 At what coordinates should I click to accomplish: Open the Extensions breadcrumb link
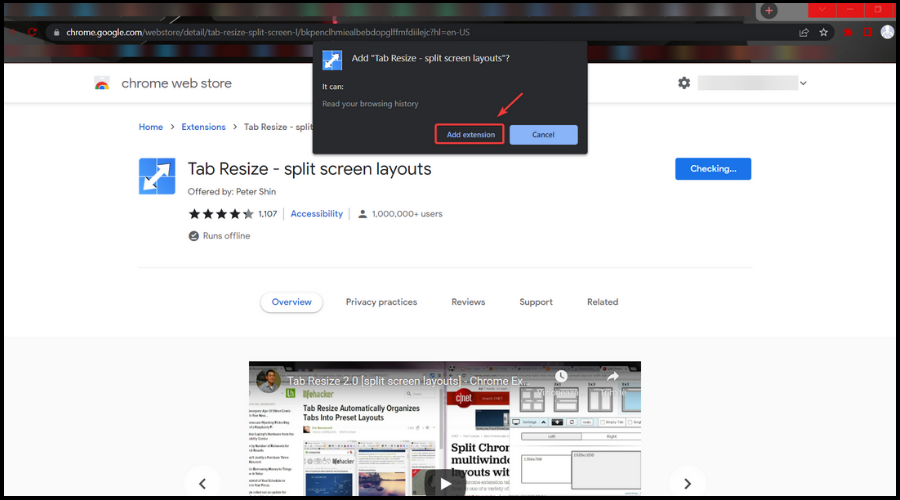point(203,127)
